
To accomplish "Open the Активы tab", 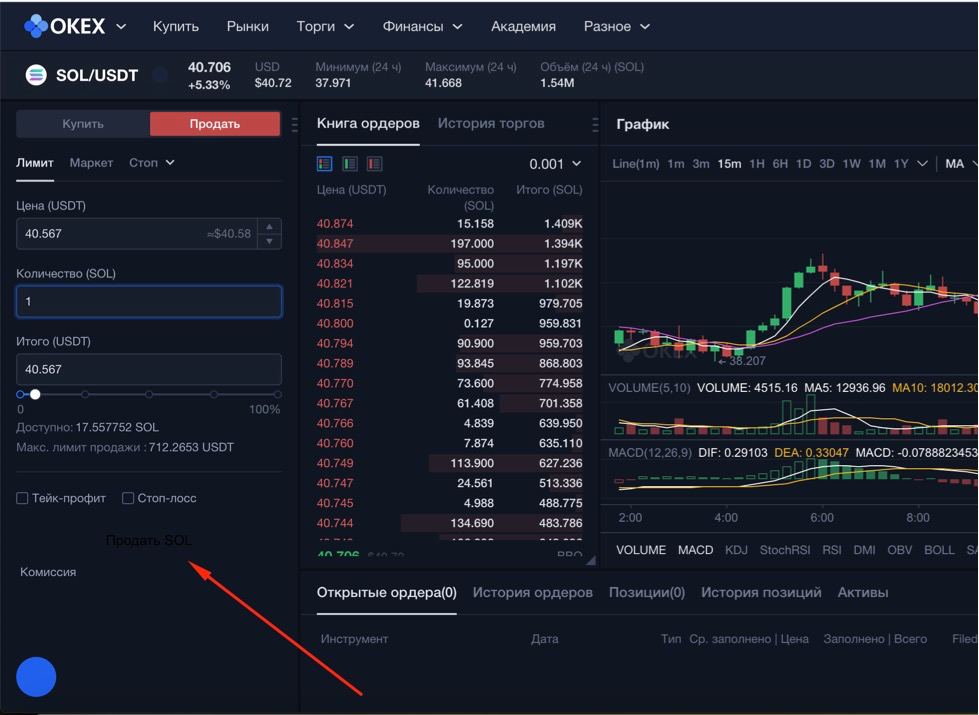I will tap(863, 592).
